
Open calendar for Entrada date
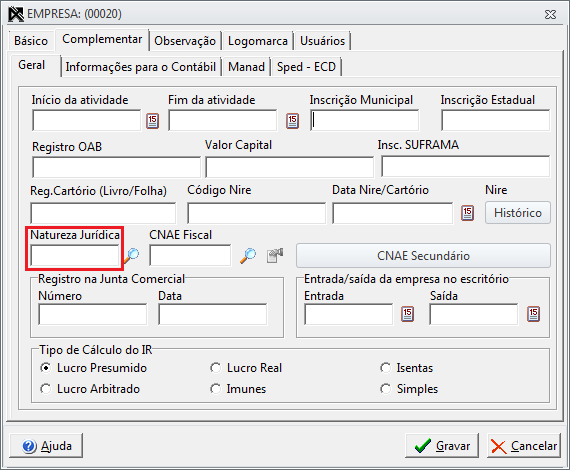[407, 314]
